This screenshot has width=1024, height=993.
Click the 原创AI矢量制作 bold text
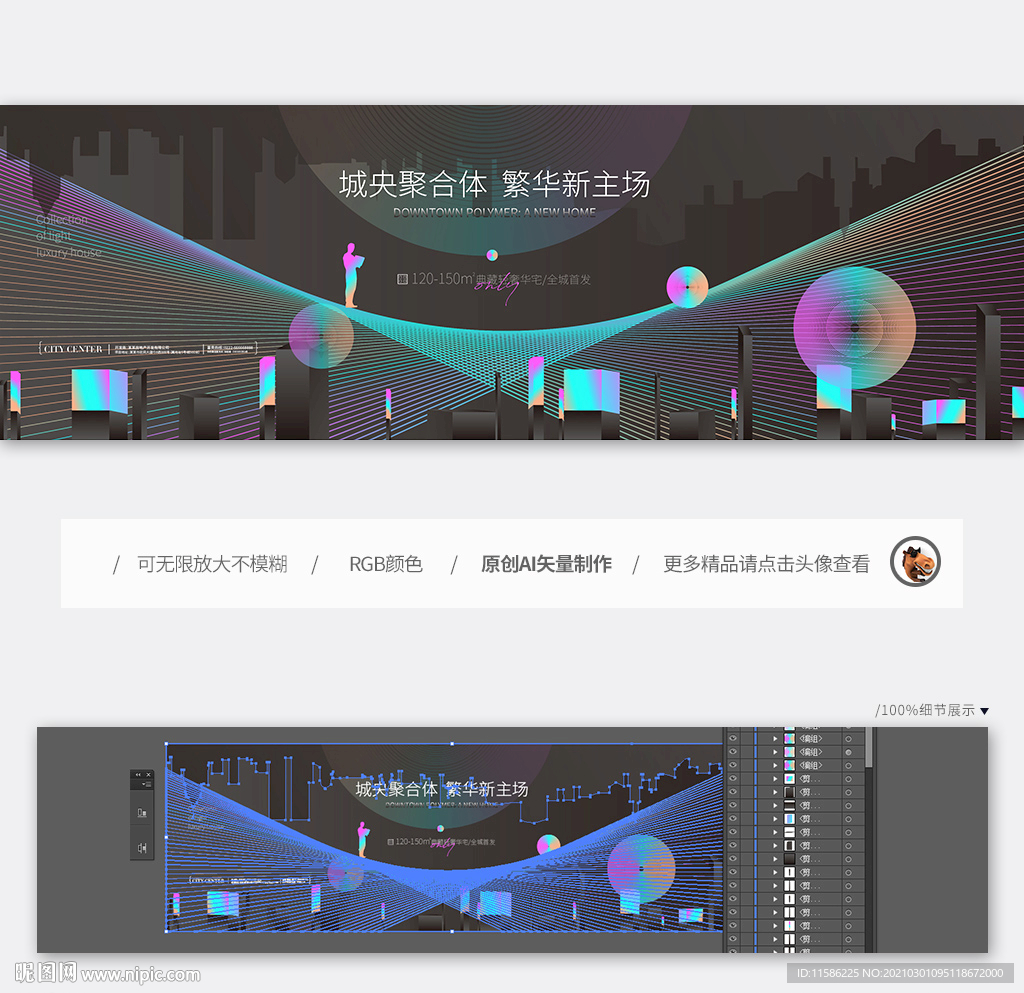(545, 563)
